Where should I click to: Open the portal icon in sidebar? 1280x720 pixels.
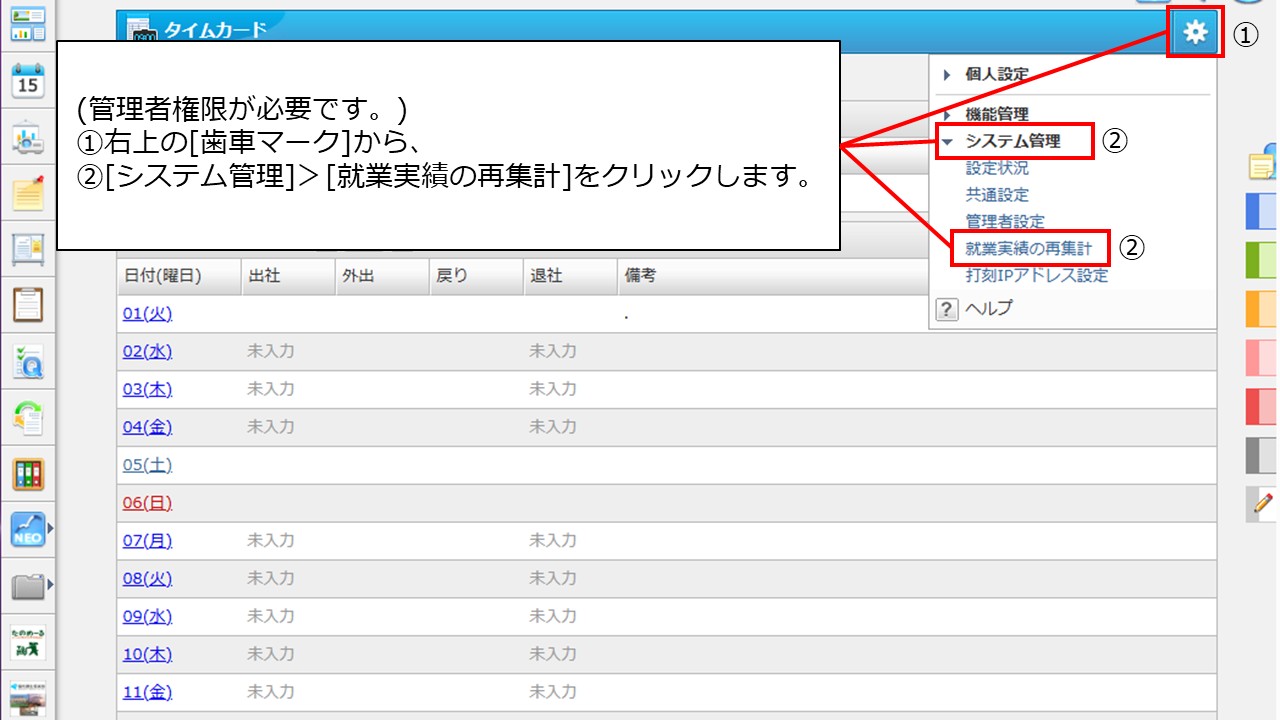[28, 25]
